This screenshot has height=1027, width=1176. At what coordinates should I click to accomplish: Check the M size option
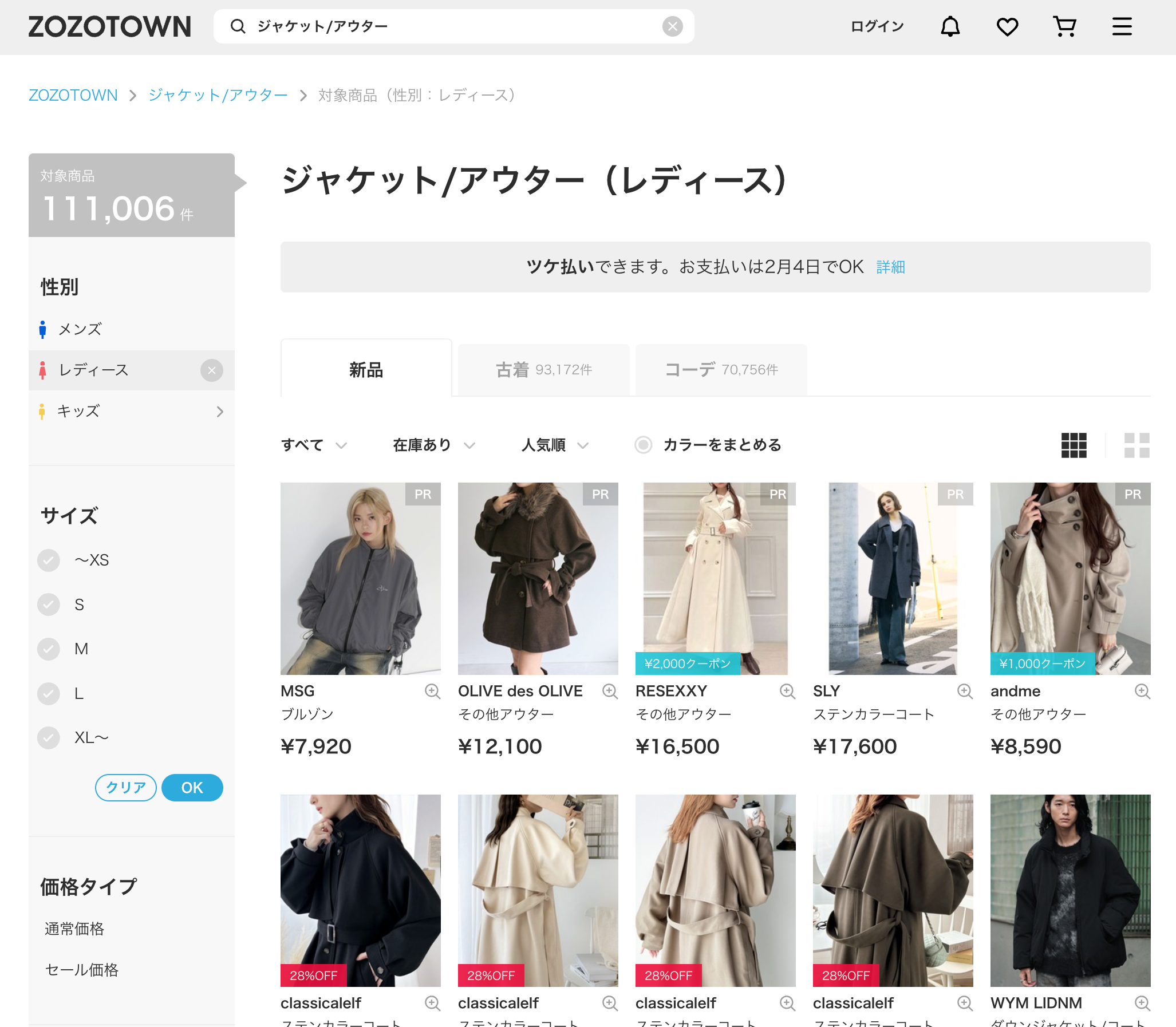tap(49, 649)
